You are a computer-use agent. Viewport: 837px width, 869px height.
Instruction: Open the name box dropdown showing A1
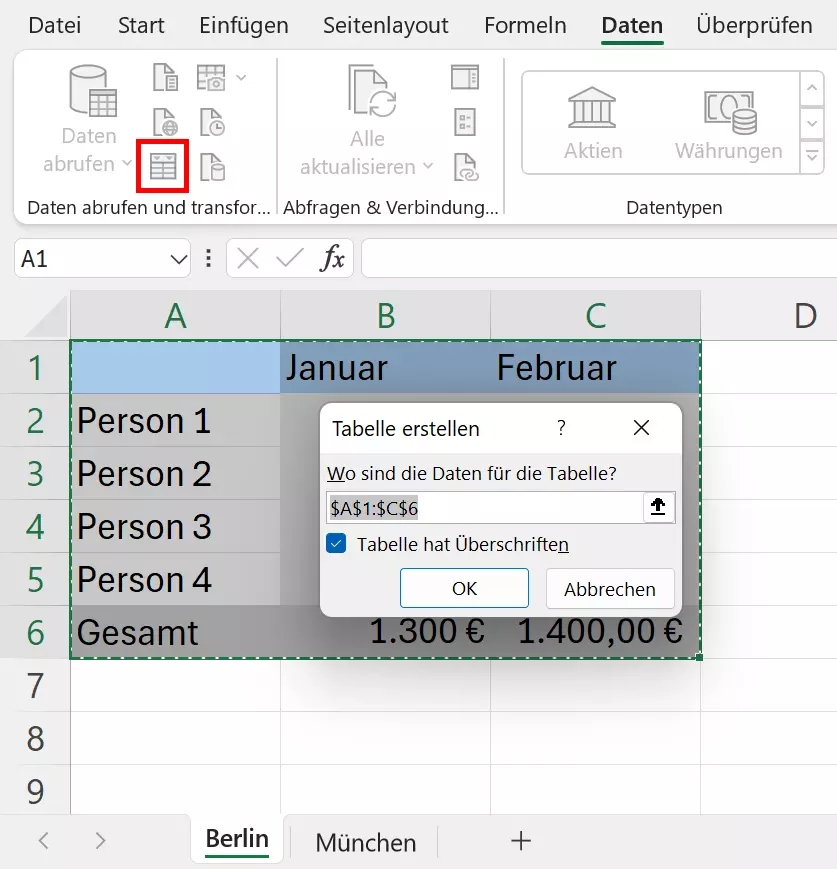pos(178,258)
